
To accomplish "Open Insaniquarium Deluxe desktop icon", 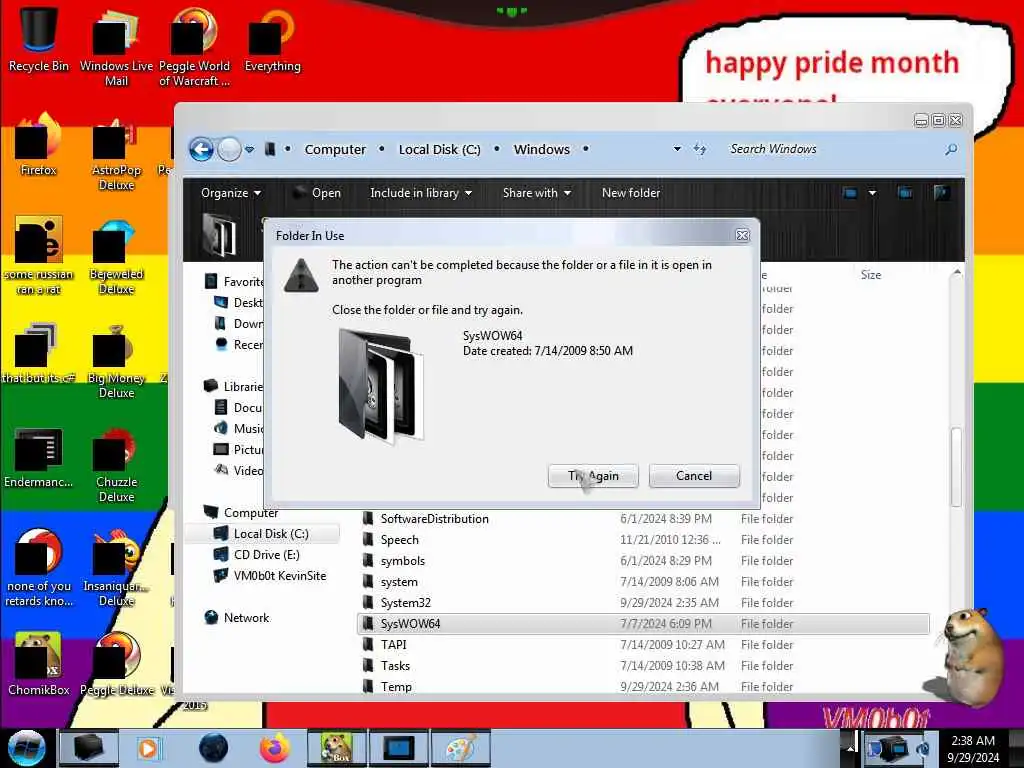I will coord(116,568).
